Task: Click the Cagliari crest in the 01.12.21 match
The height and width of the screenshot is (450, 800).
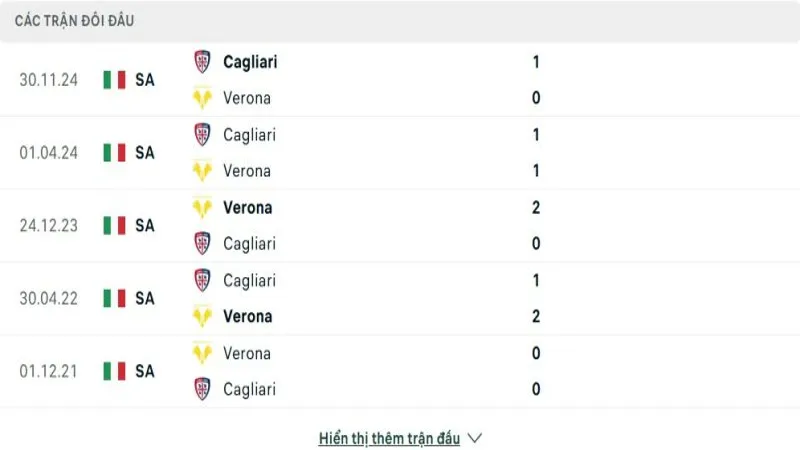Action: 202,389
